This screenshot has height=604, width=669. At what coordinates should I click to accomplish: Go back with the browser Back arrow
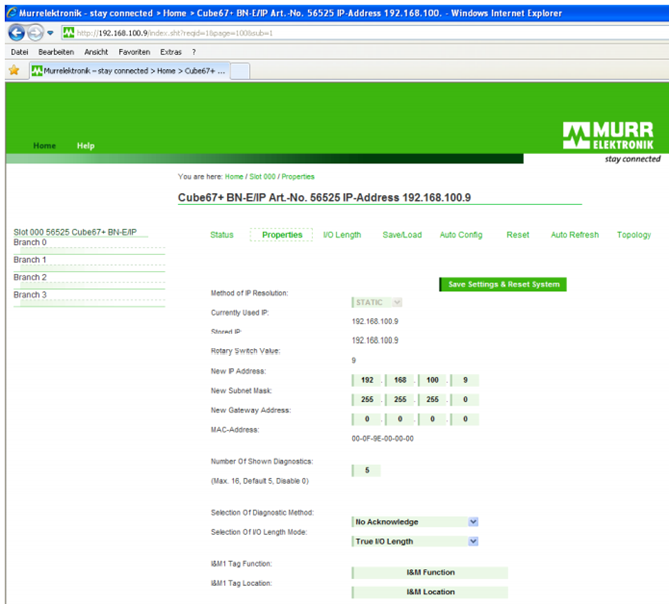coord(17,33)
